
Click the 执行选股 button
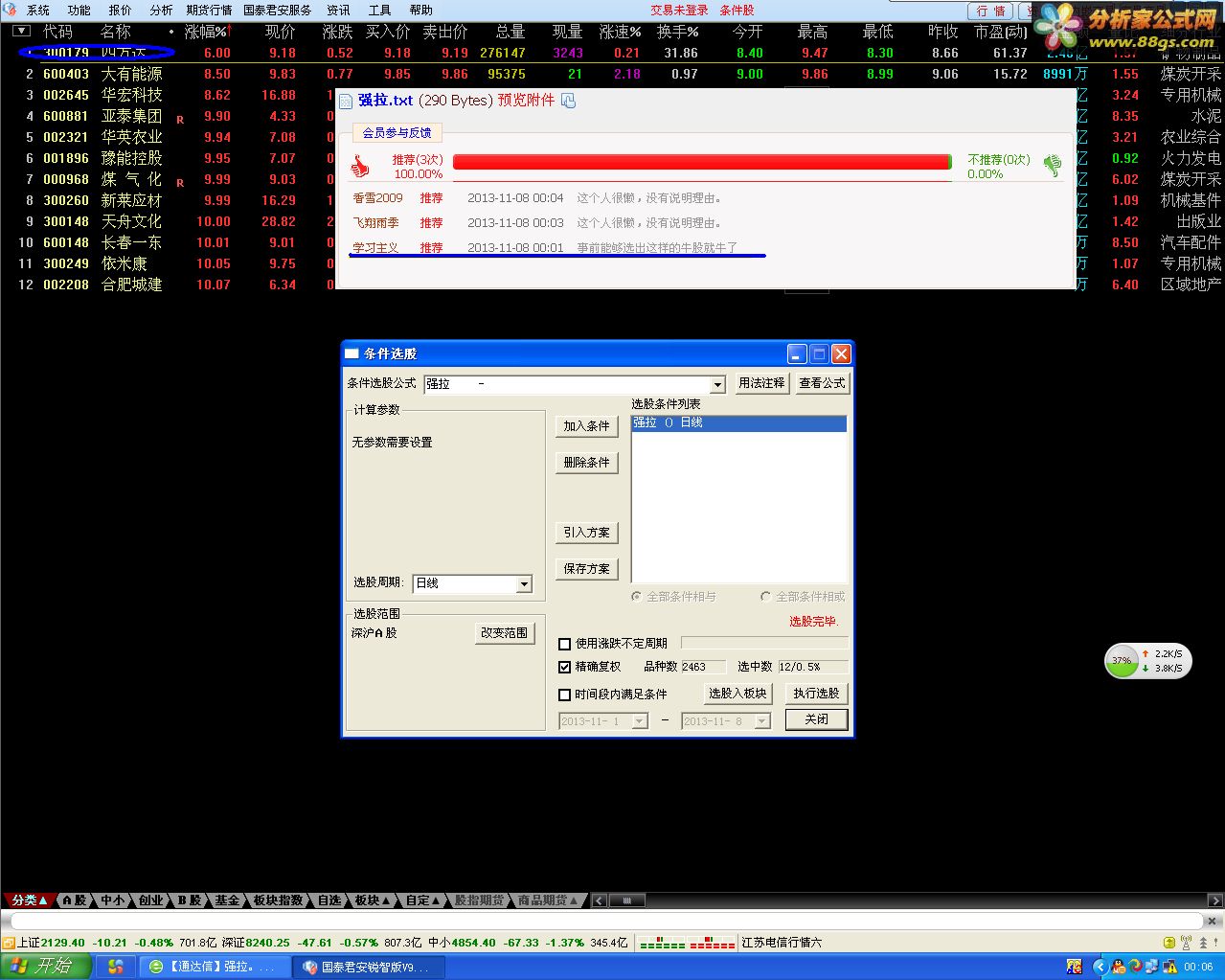click(817, 694)
